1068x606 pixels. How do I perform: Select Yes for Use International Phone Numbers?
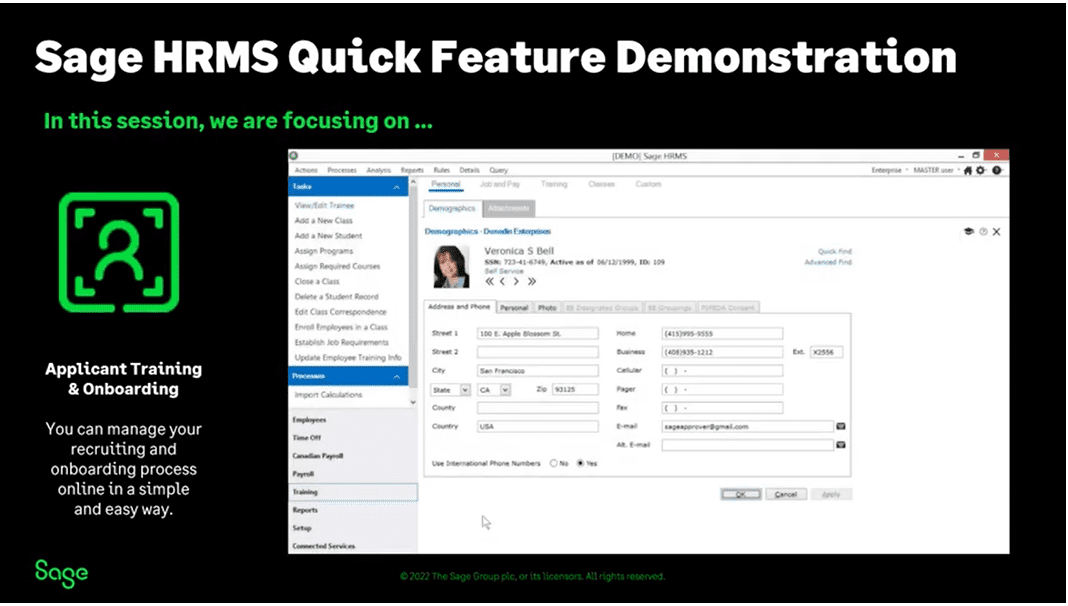[580, 463]
